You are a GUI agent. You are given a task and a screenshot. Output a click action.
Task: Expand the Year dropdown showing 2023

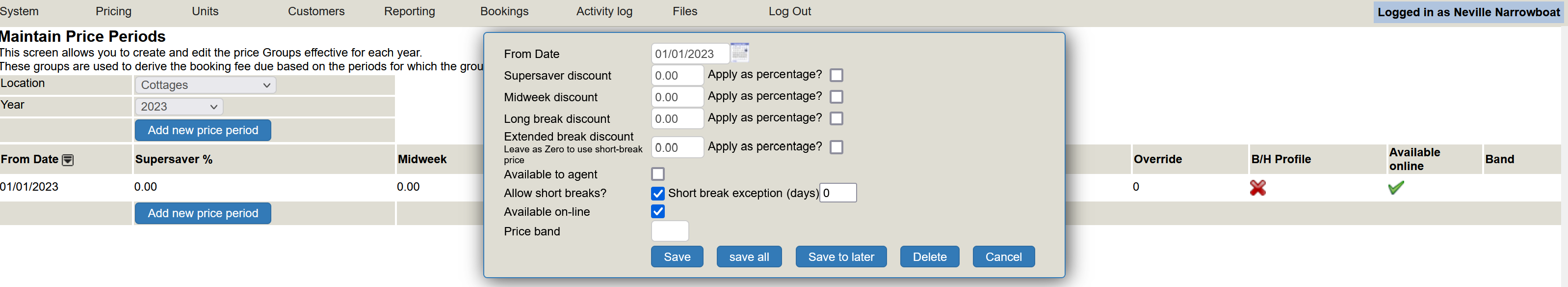pyautogui.click(x=179, y=107)
